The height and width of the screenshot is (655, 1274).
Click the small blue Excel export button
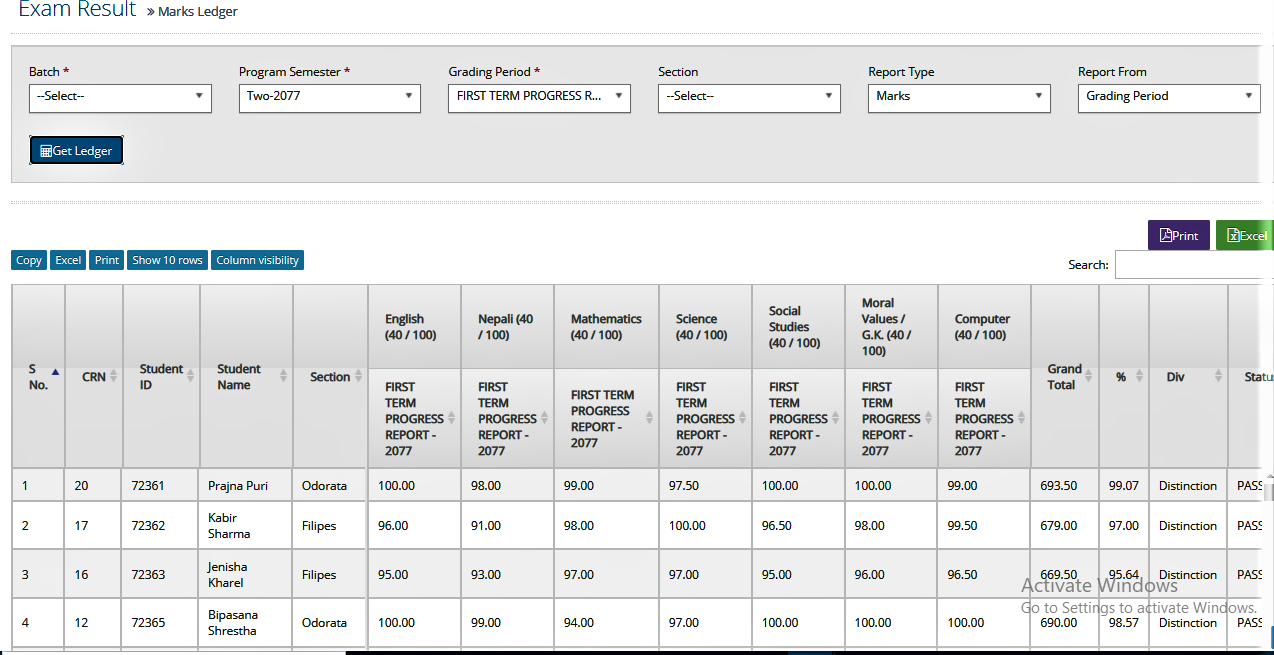point(68,260)
